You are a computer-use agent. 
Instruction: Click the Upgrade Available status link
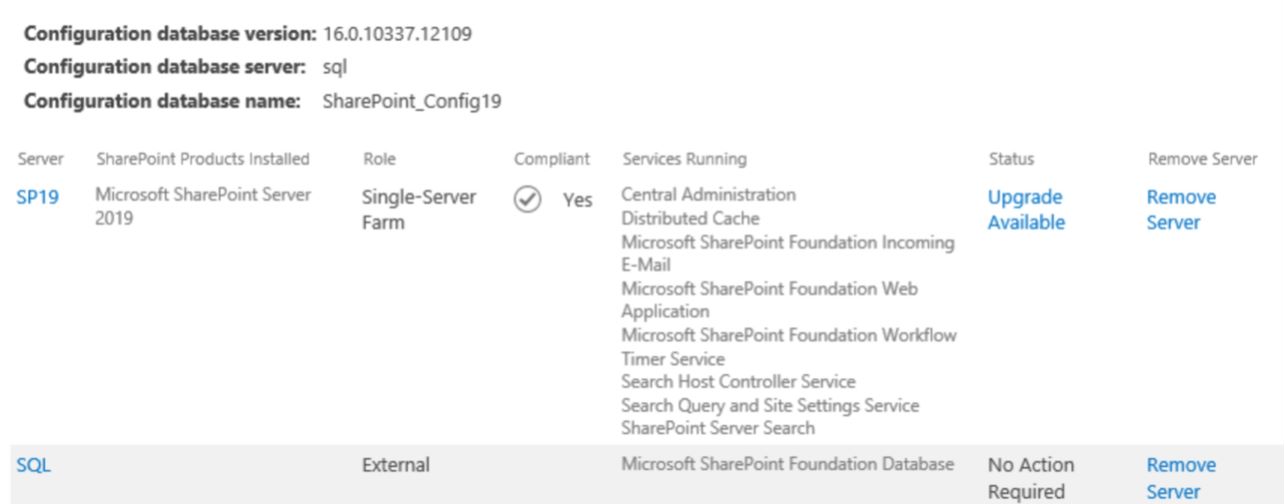click(1025, 210)
